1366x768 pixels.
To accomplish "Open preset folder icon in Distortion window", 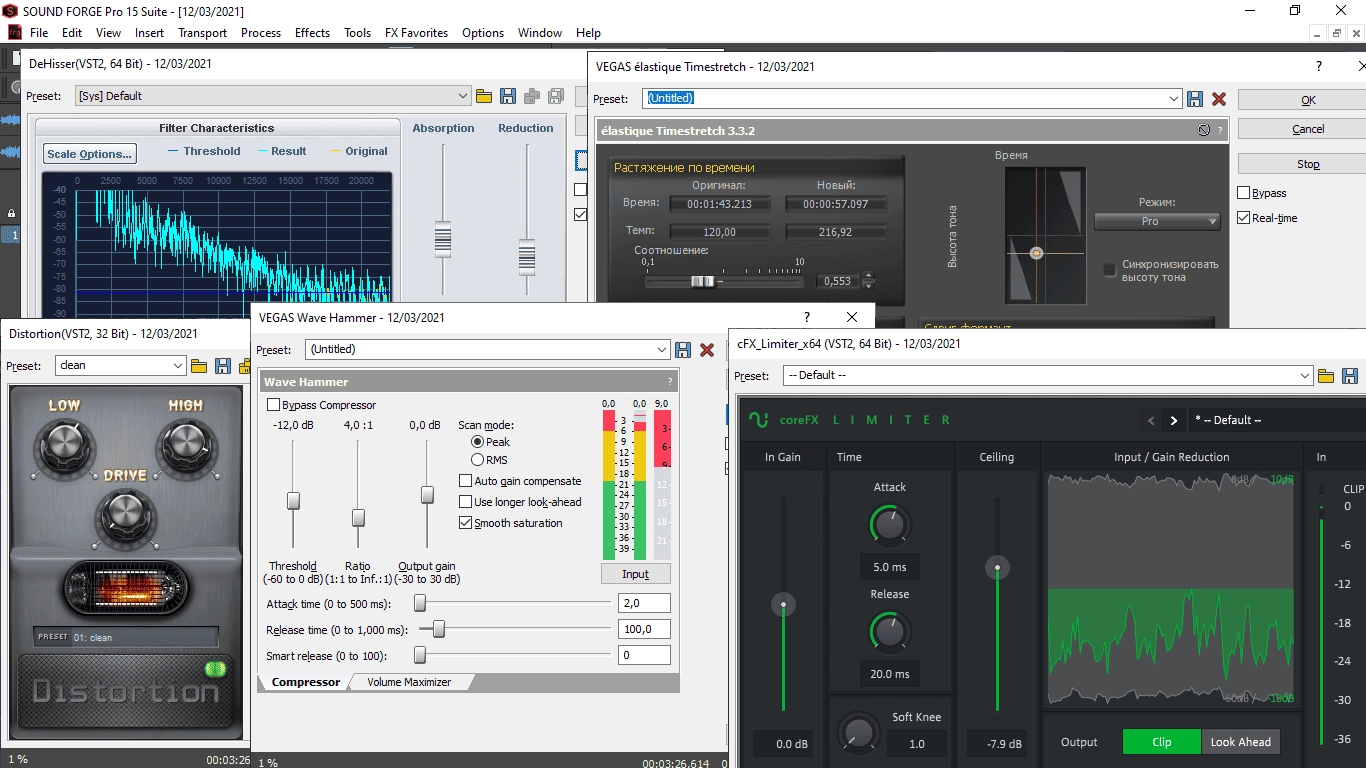I will click(x=199, y=366).
